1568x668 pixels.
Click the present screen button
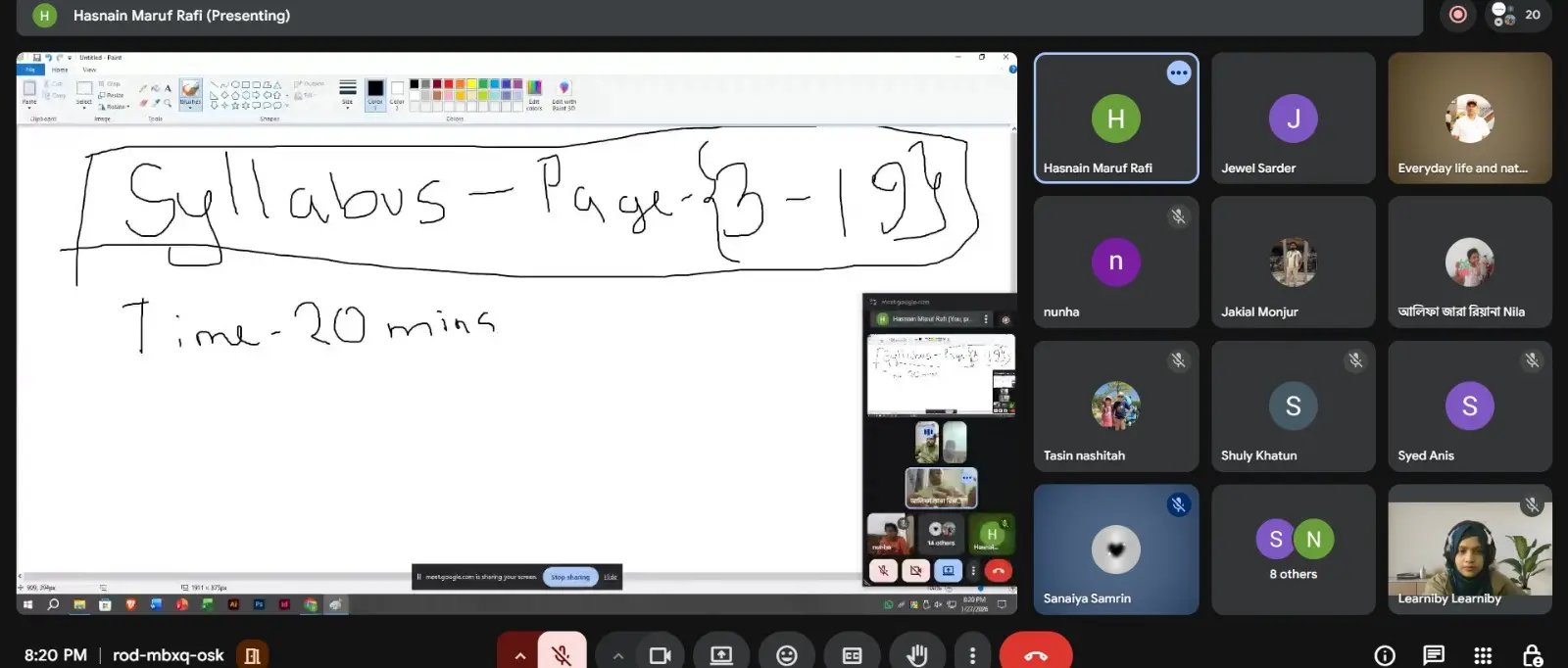pos(721,655)
